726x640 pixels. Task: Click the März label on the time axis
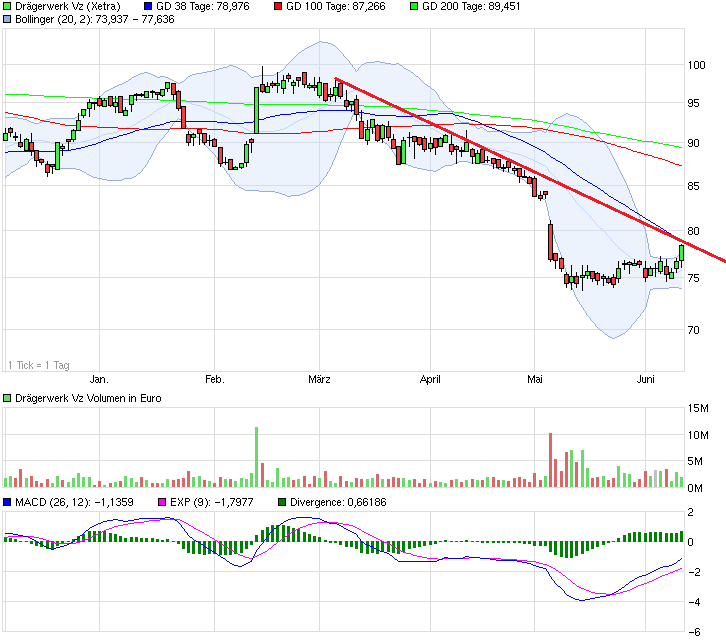coord(319,380)
